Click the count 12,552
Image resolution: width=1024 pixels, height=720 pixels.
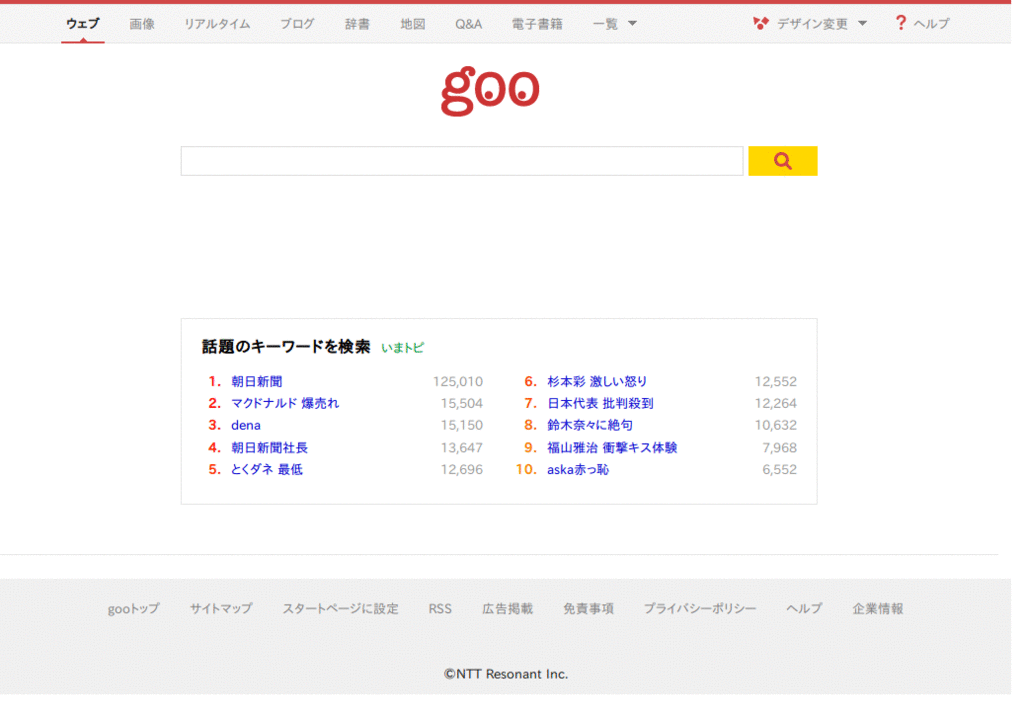pos(776,382)
